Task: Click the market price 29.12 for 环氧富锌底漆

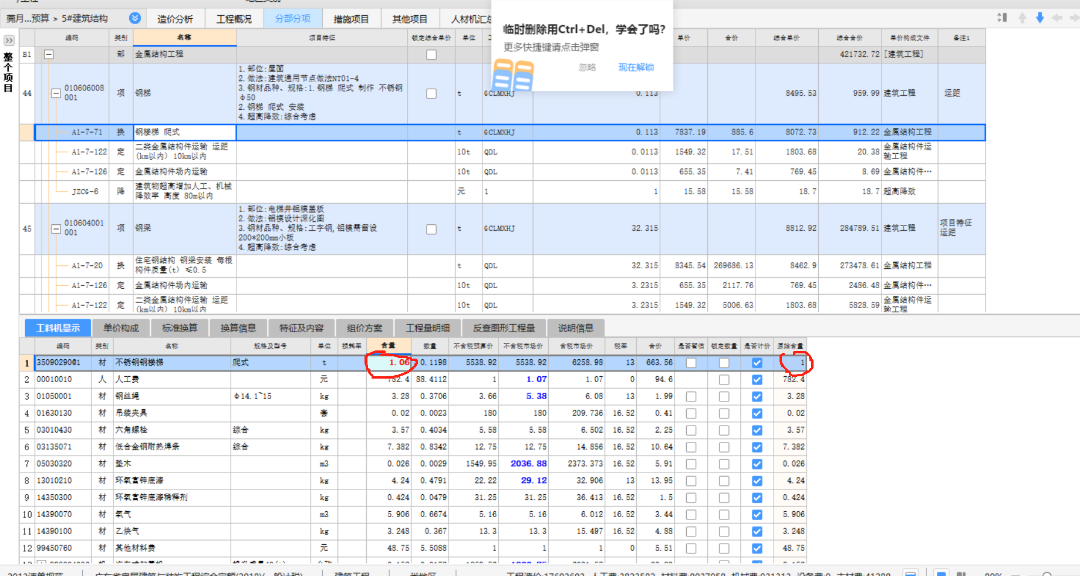Action: click(523, 481)
